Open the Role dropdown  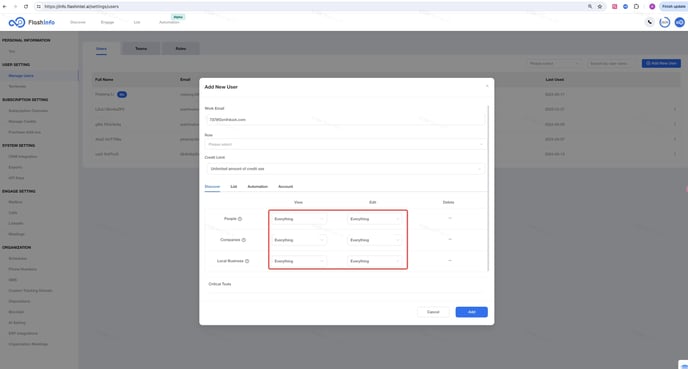(345, 144)
